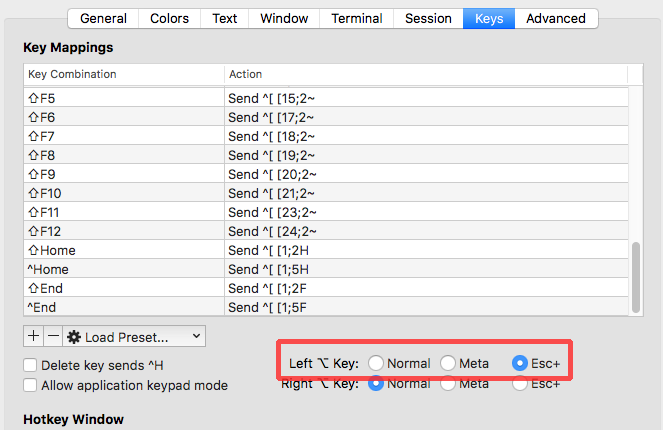
Task: Open the Colors tab
Action: (169, 19)
